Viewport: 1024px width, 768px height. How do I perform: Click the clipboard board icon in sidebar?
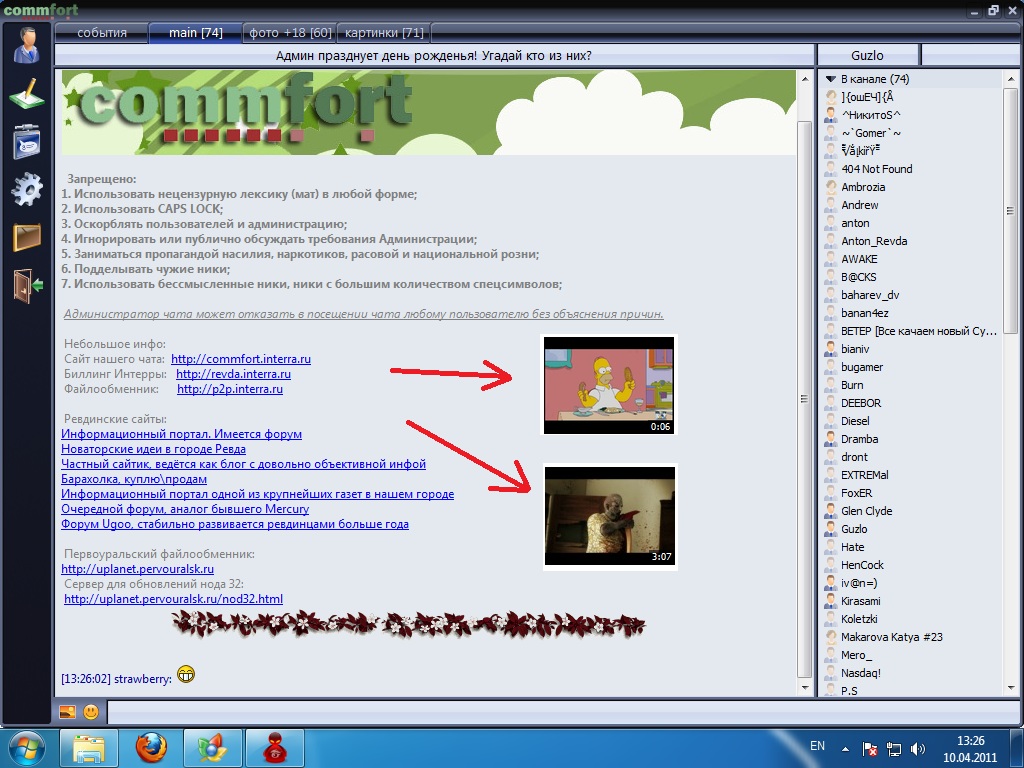click(26, 142)
